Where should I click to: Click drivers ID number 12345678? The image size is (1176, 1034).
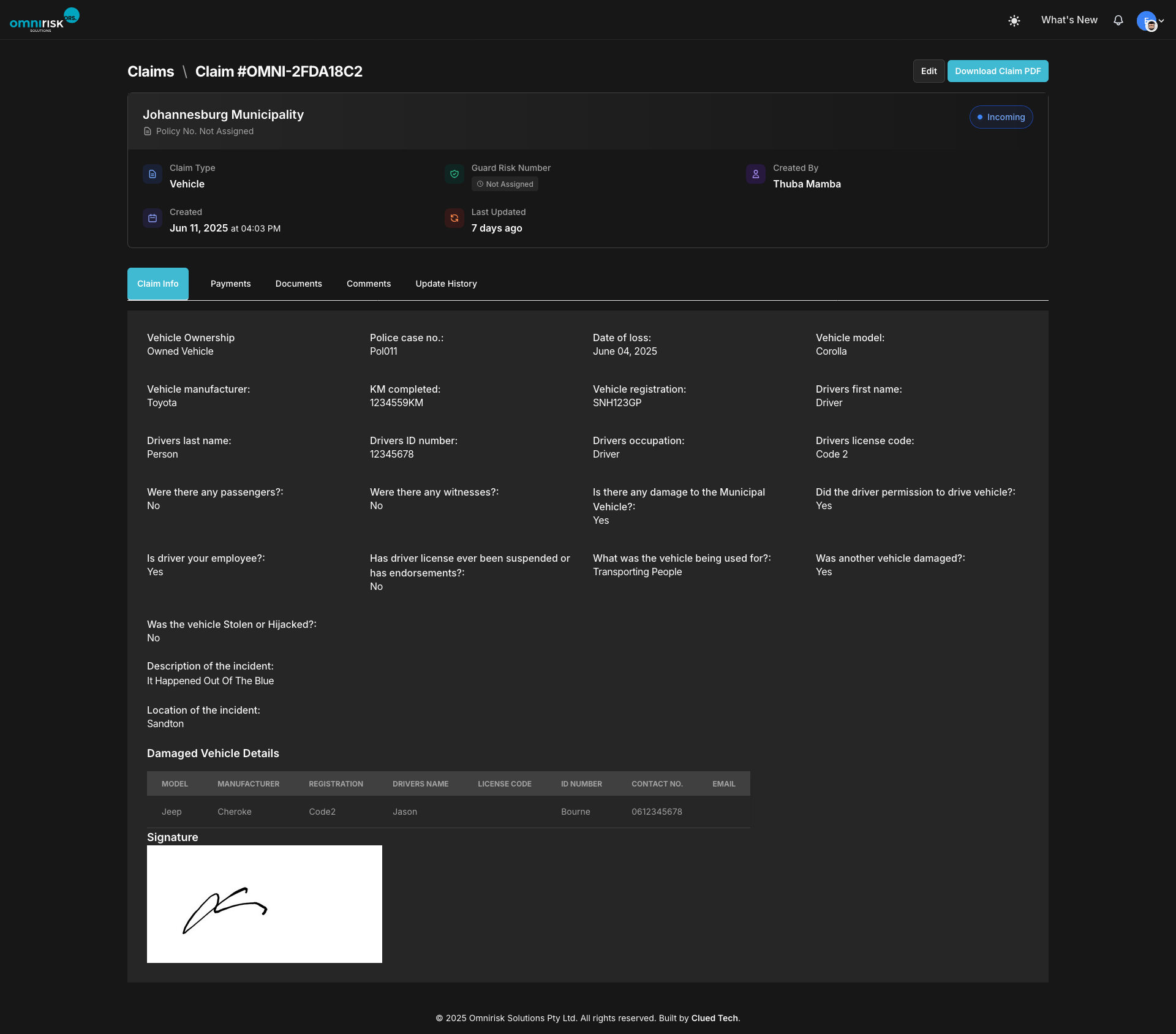pos(391,454)
